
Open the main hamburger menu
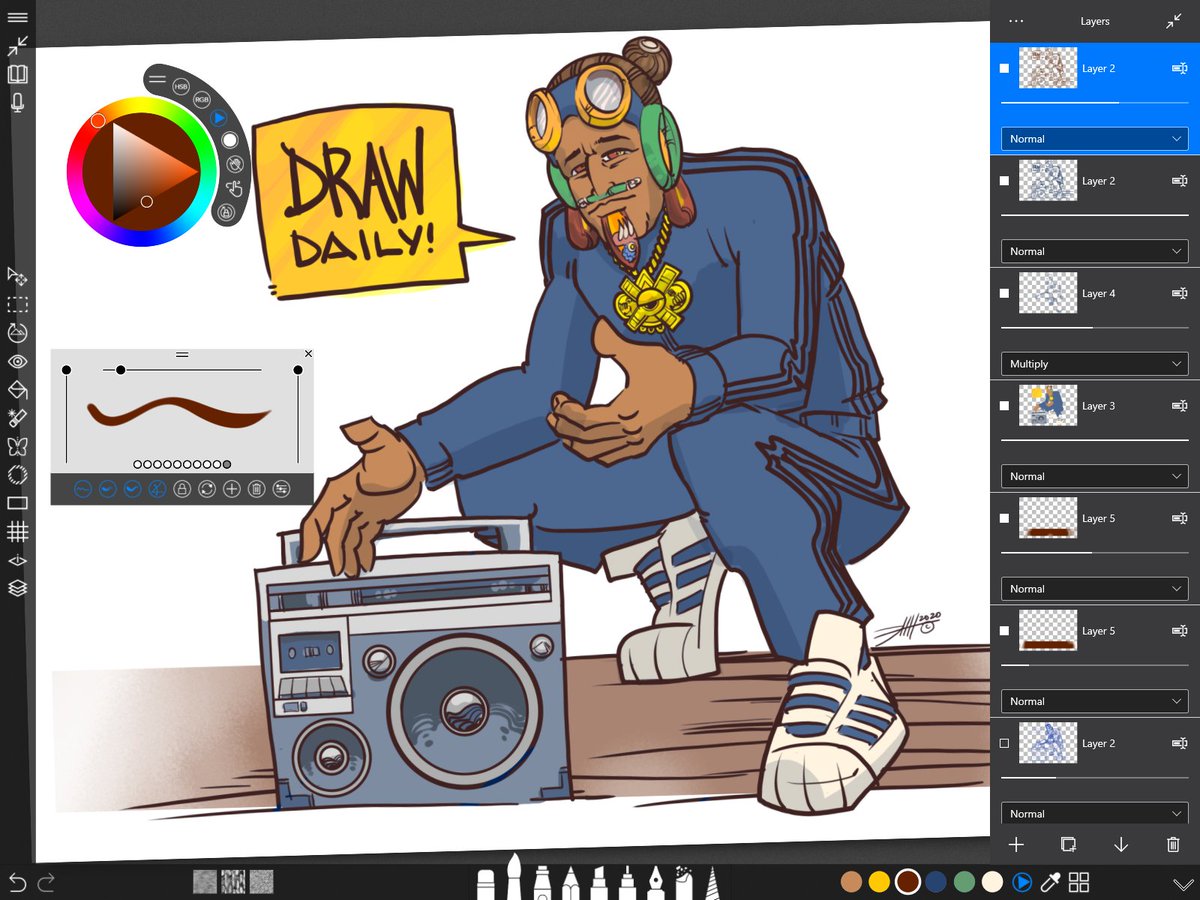tap(17, 17)
